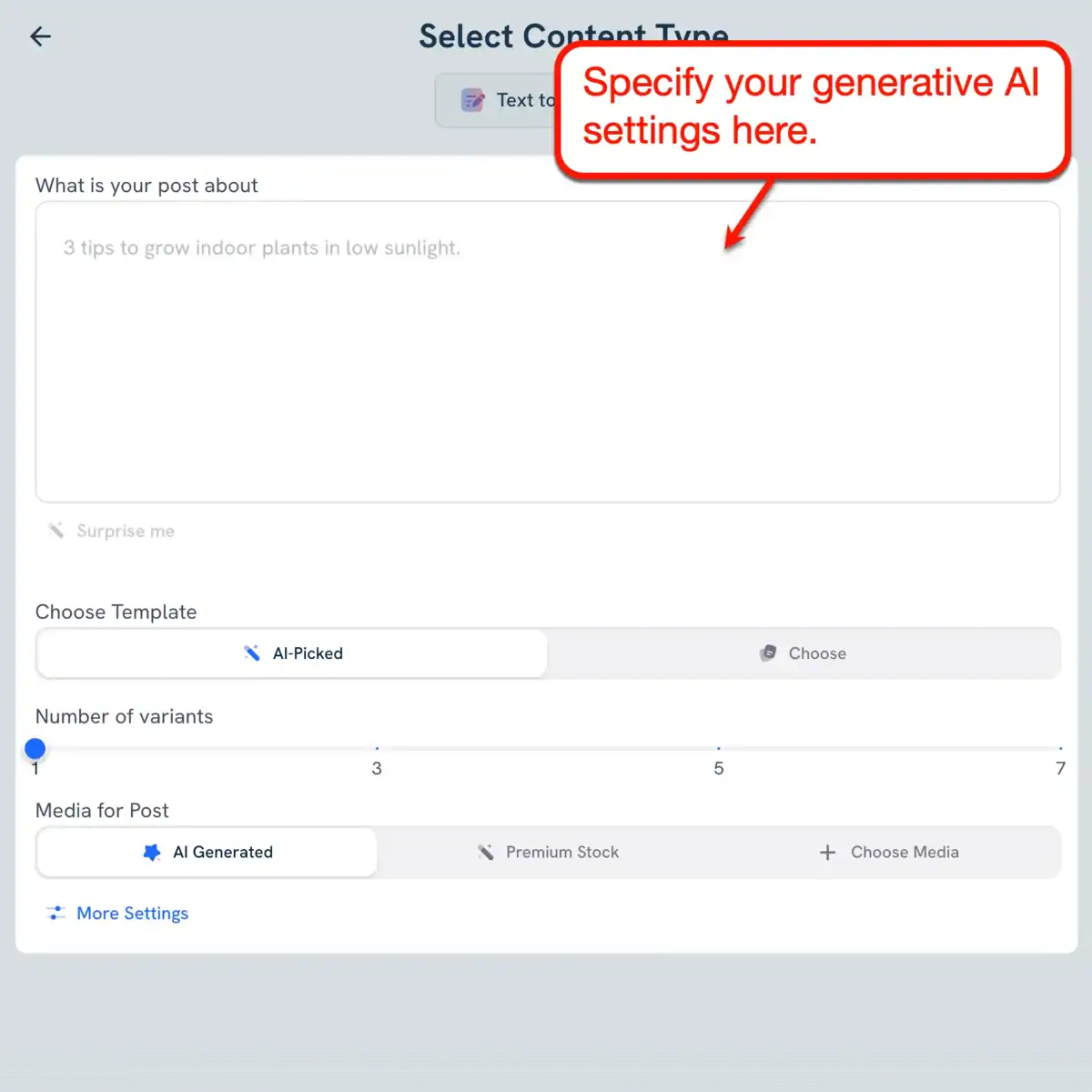Click the Number of variants slider handle
1092x1092 pixels.
pos(35,748)
